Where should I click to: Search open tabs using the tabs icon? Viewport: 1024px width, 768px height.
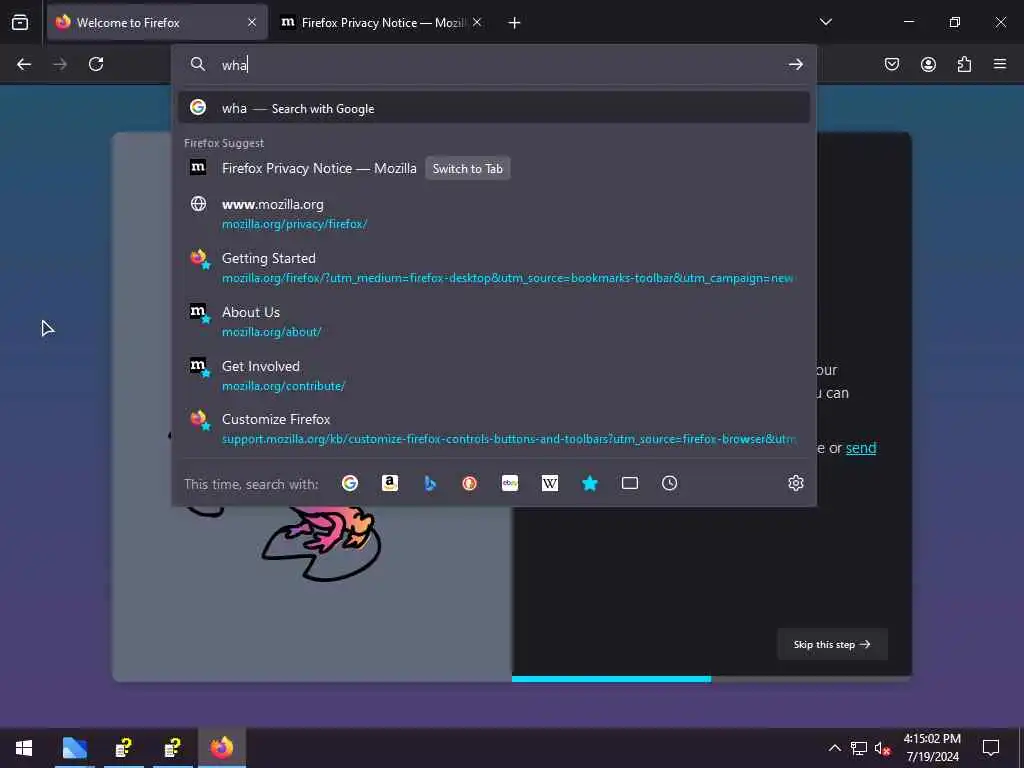point(630,483)
